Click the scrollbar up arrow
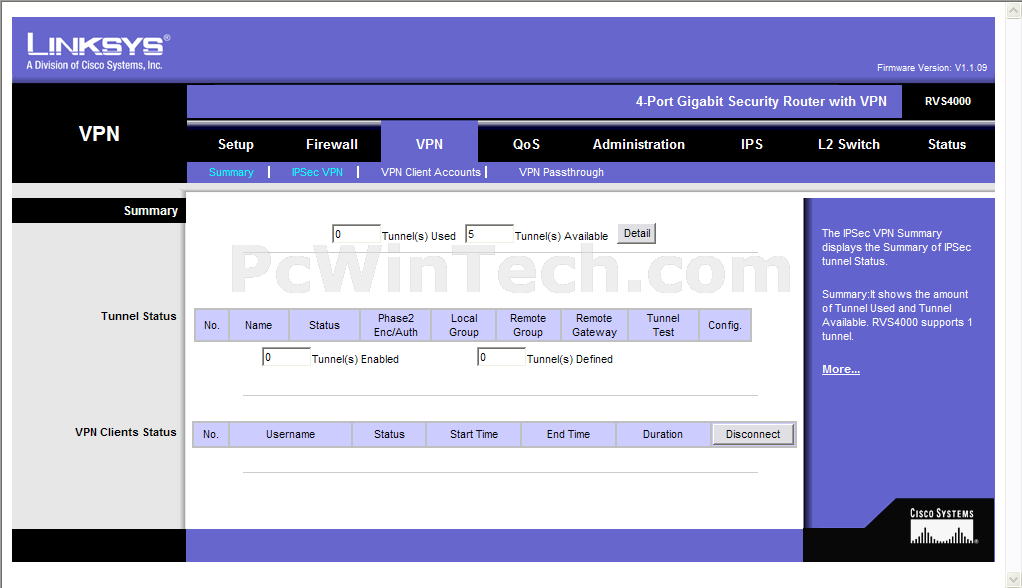 coord(1014,9)
